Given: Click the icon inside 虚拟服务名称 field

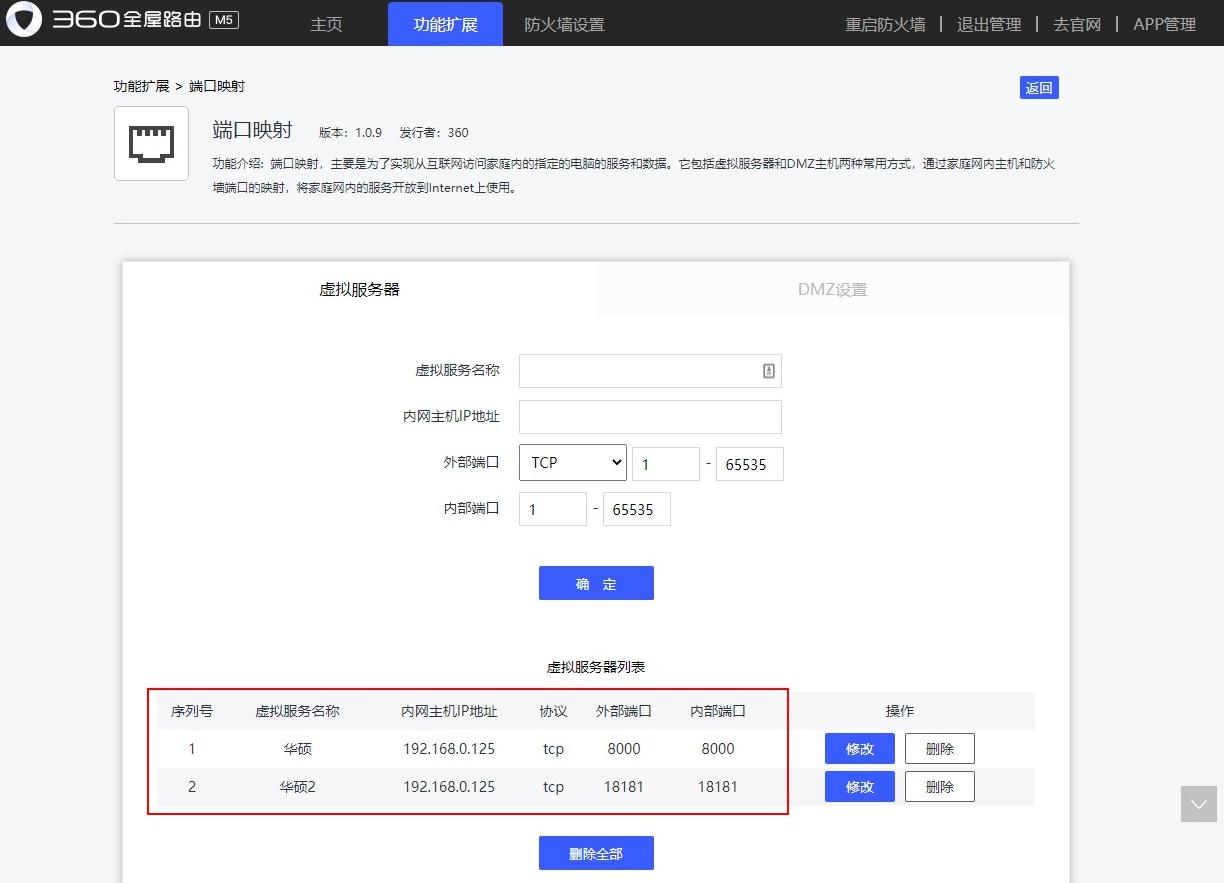Looking at the screenshot, I should point(768,370).
